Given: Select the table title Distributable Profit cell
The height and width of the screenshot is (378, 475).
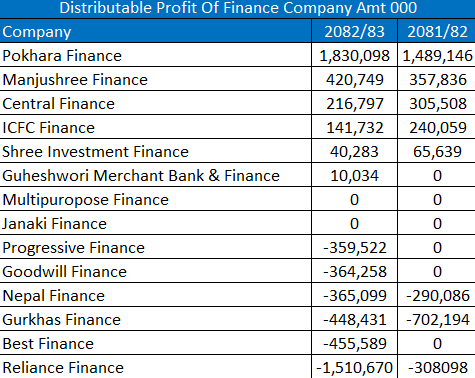Looking at the screenshot, I should 237,9.
